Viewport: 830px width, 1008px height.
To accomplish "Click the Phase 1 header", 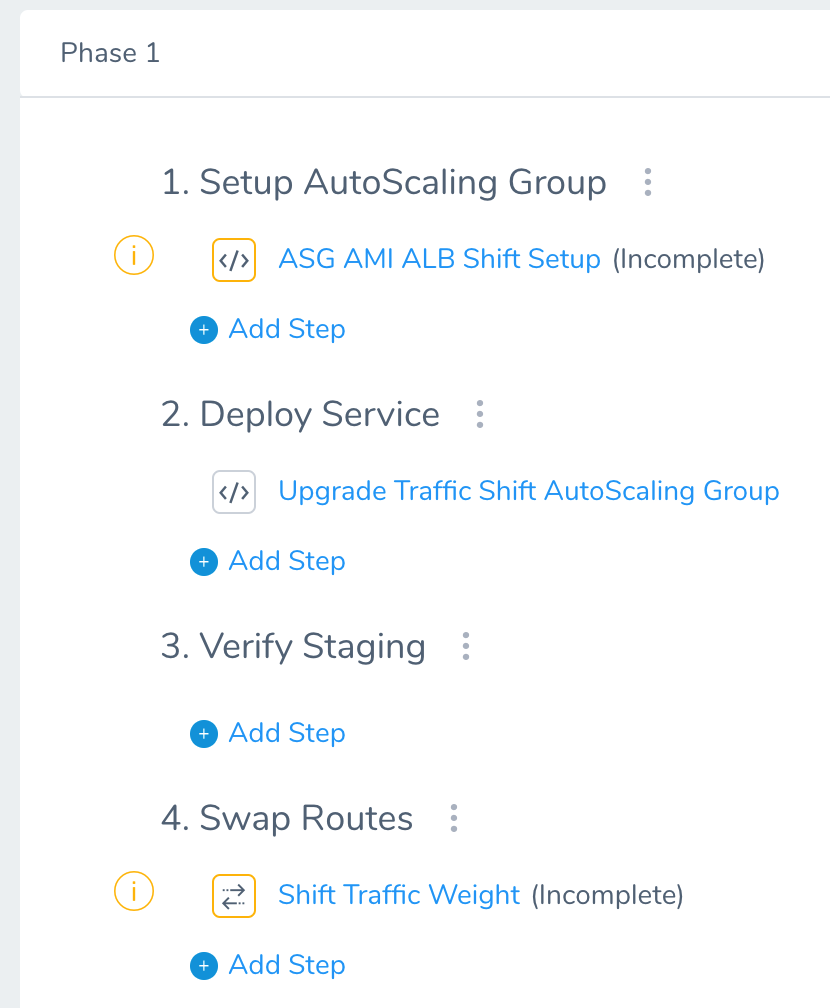I will pyautogui.click(x=110, y=53).
